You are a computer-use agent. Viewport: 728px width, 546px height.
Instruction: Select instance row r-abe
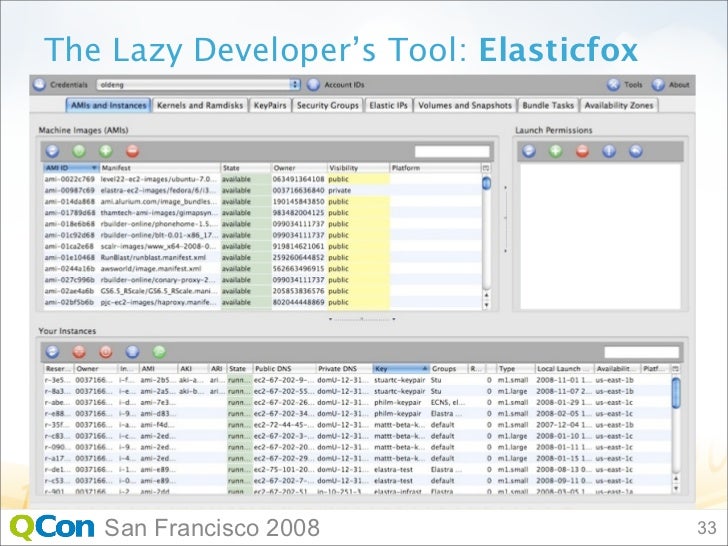pyautogui.click(x=358, y=403)
